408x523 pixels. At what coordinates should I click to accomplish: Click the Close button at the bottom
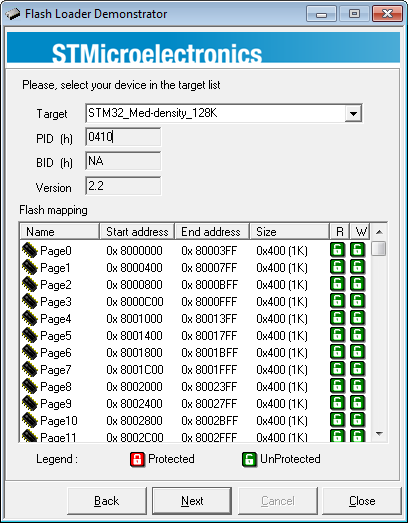362,501
